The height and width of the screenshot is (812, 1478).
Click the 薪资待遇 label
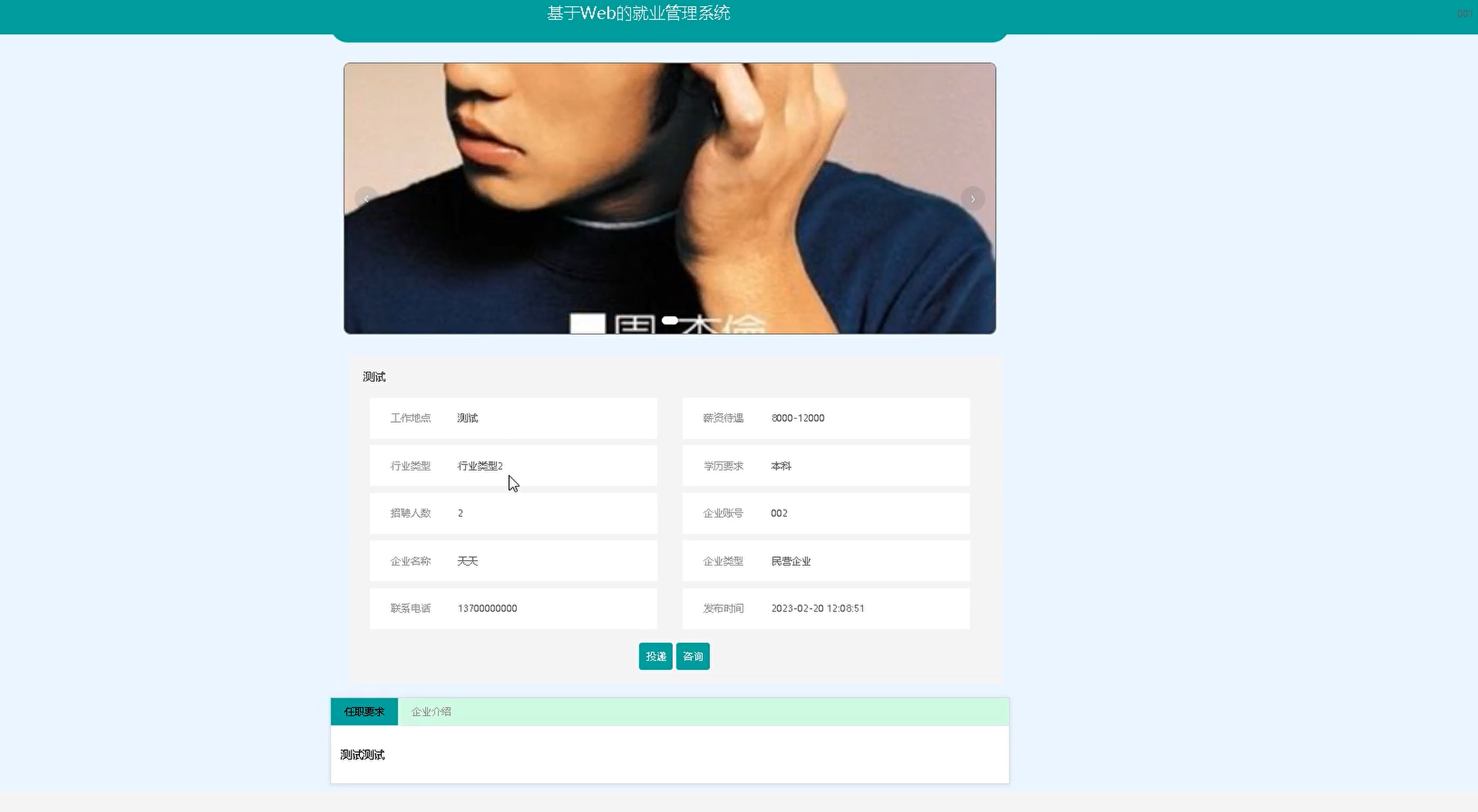[x=723, y=418]
